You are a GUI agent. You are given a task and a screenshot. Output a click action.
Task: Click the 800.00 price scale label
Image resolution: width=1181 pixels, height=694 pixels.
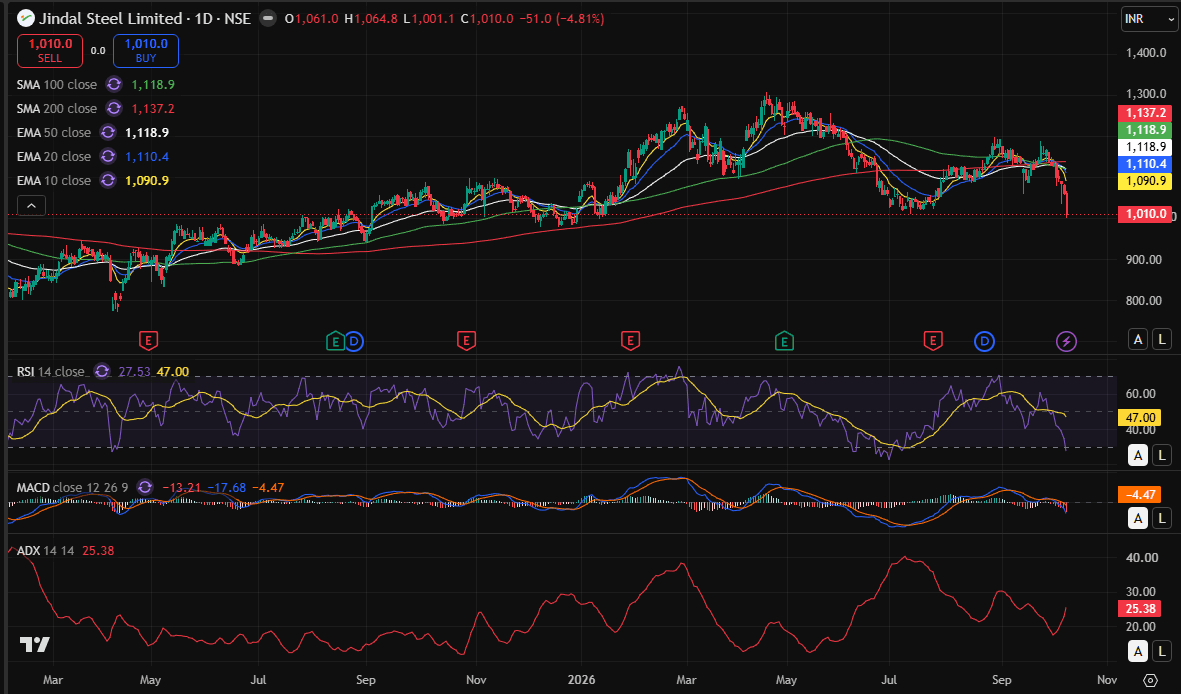tap(1143, 301)
